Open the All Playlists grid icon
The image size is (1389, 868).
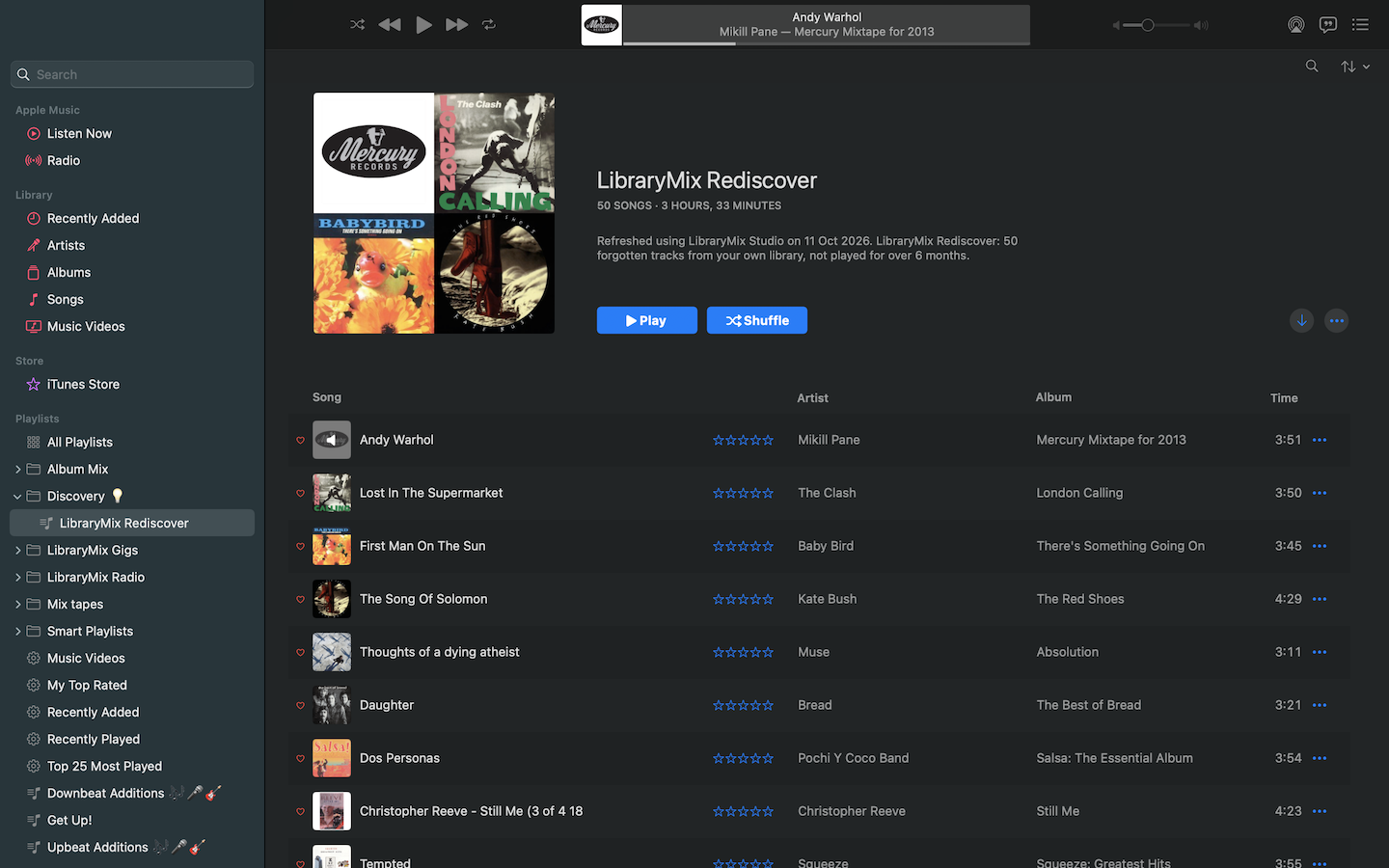[34, 443]
